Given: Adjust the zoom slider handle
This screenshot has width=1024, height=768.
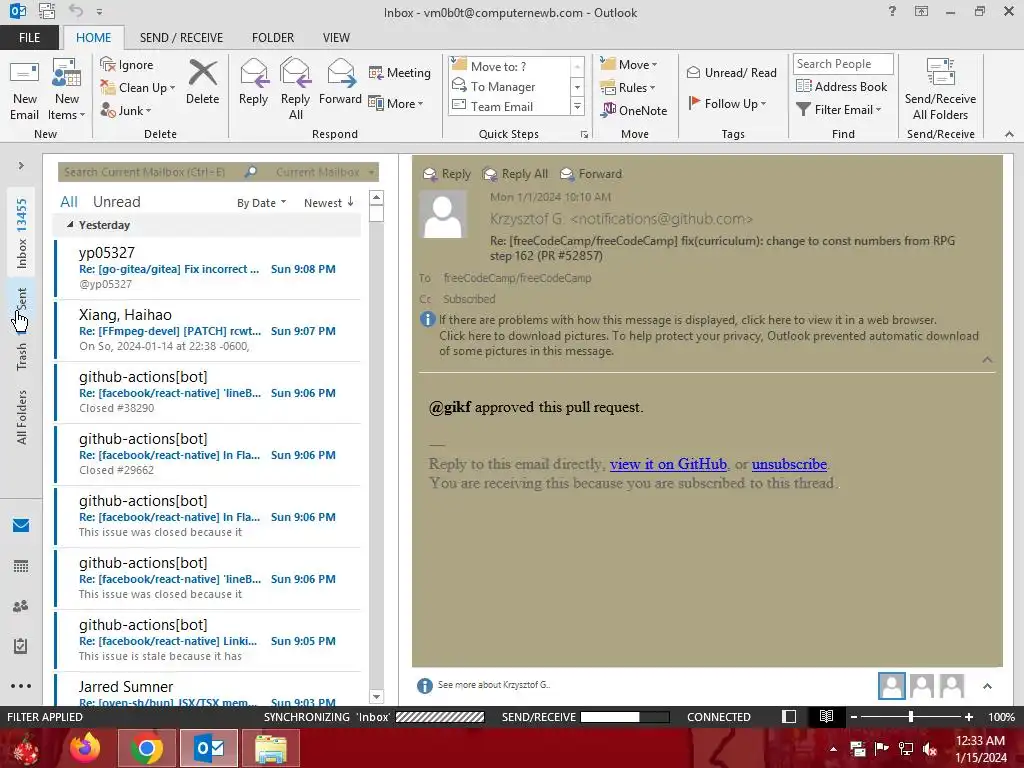Looking at the screenshot, I should click(911, 716).
